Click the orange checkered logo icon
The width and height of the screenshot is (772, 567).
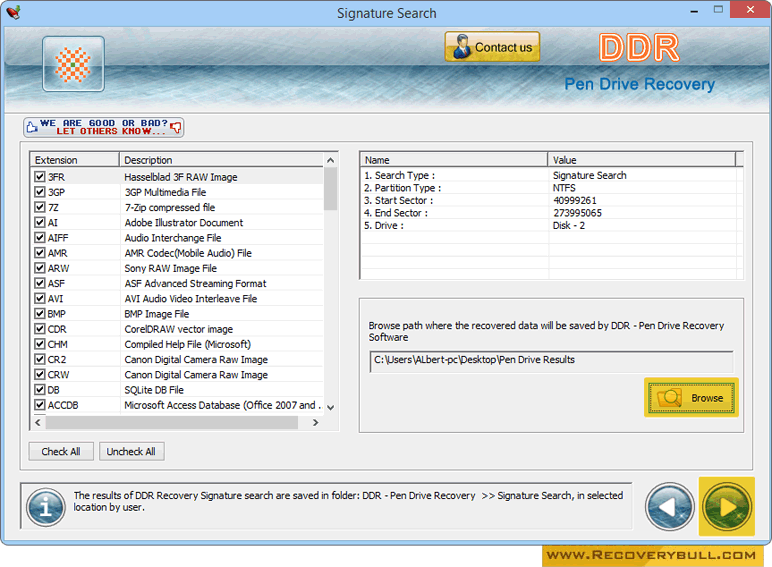(73, 64)
